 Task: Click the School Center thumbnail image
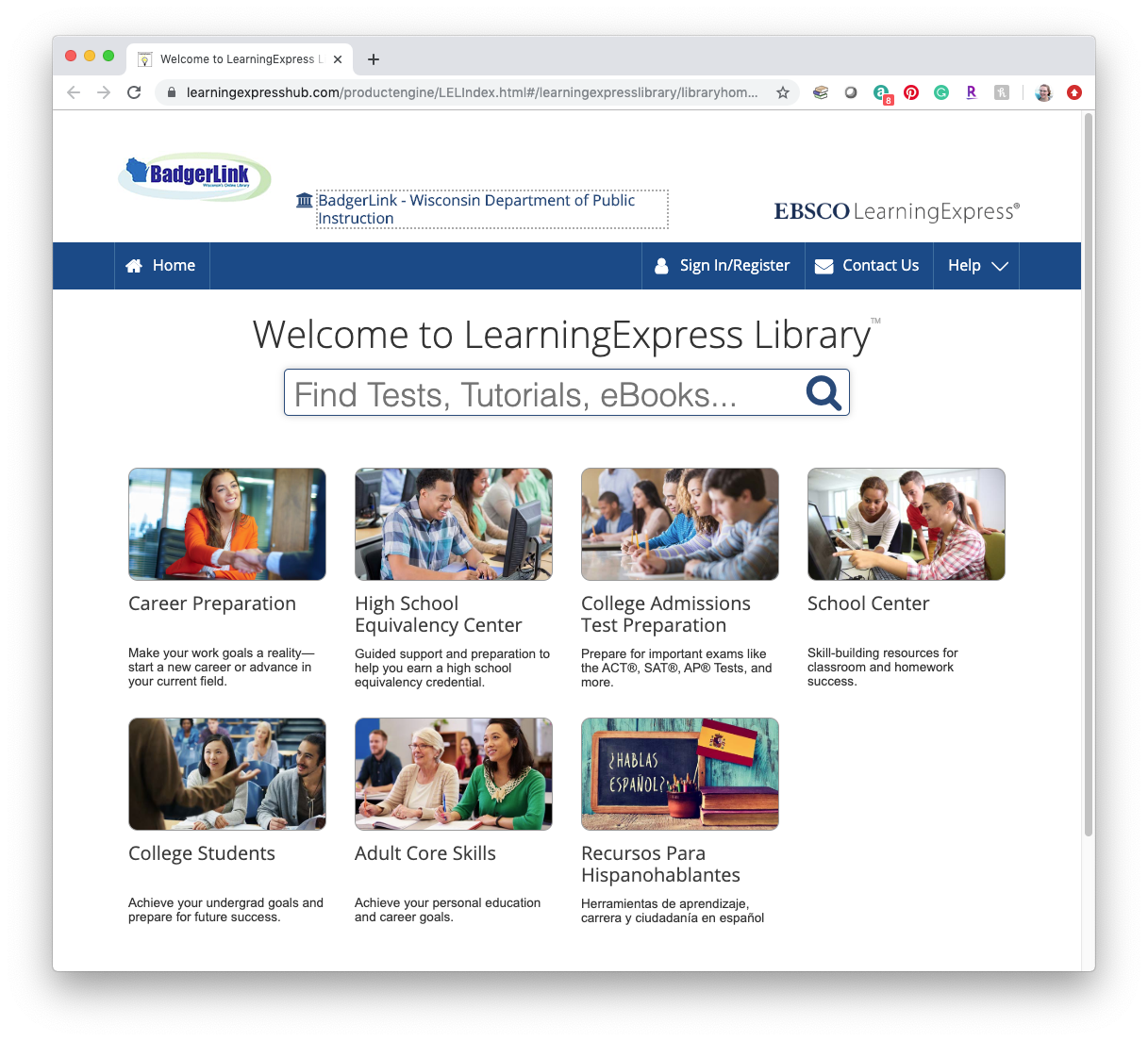[907, 524]
